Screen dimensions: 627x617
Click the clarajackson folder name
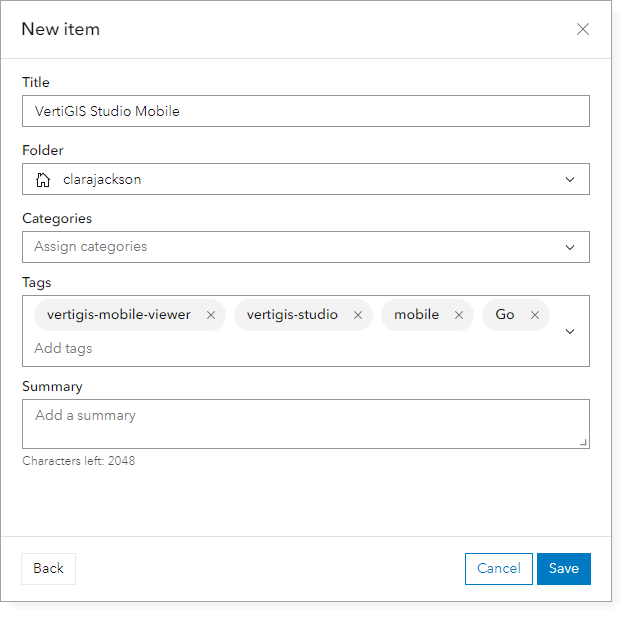102,180
